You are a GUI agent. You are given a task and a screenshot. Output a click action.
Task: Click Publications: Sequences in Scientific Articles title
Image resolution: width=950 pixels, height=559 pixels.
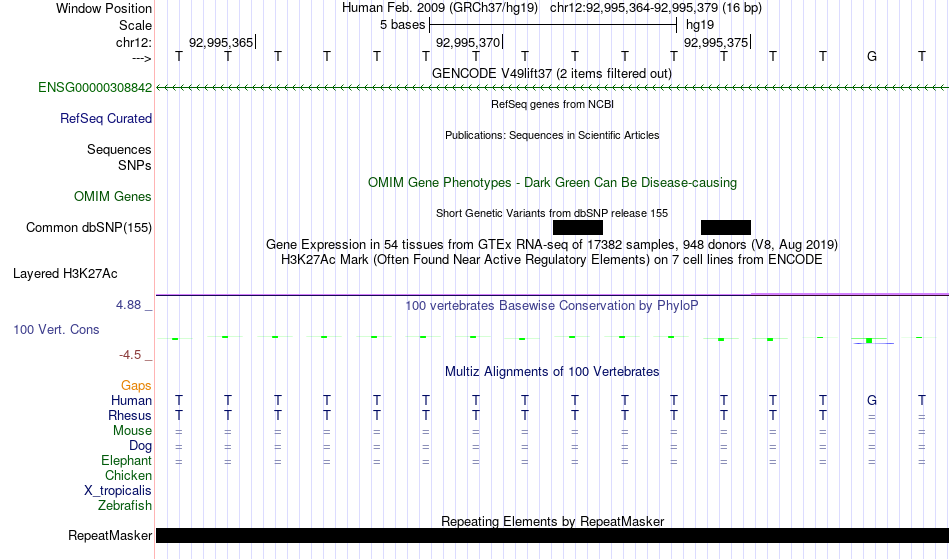click(x=552, y=135)
